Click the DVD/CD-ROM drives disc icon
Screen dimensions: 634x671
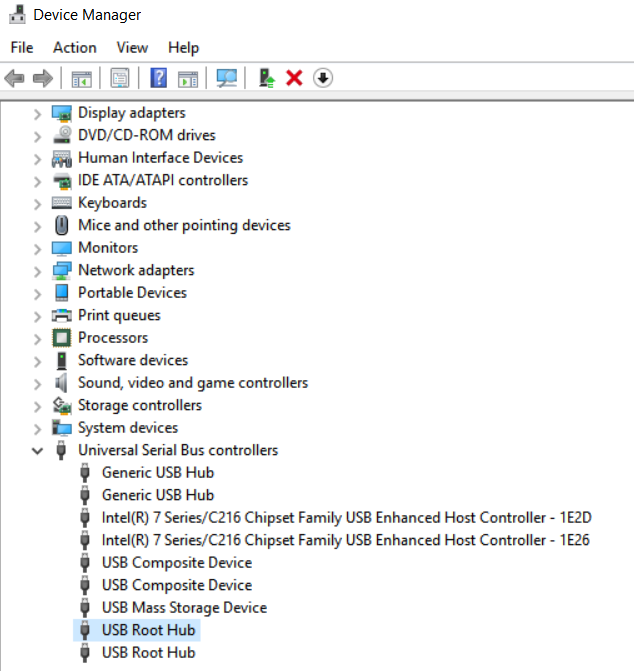click(62, 135)
